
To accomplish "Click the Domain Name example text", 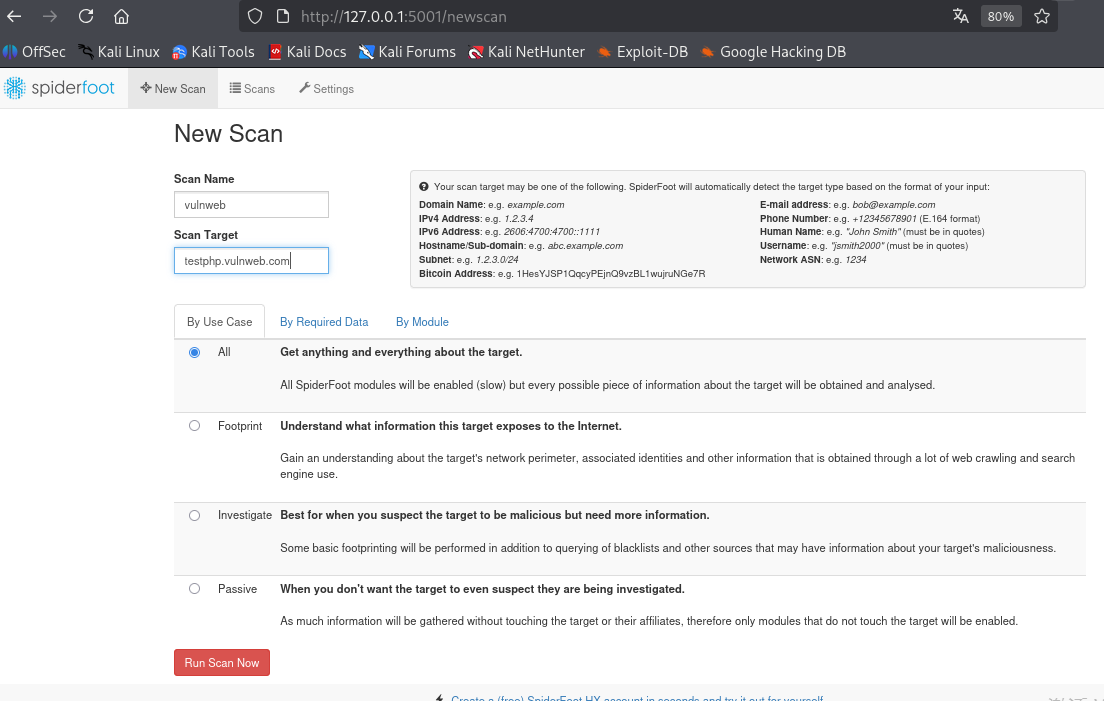I will (x=535, y=205).
